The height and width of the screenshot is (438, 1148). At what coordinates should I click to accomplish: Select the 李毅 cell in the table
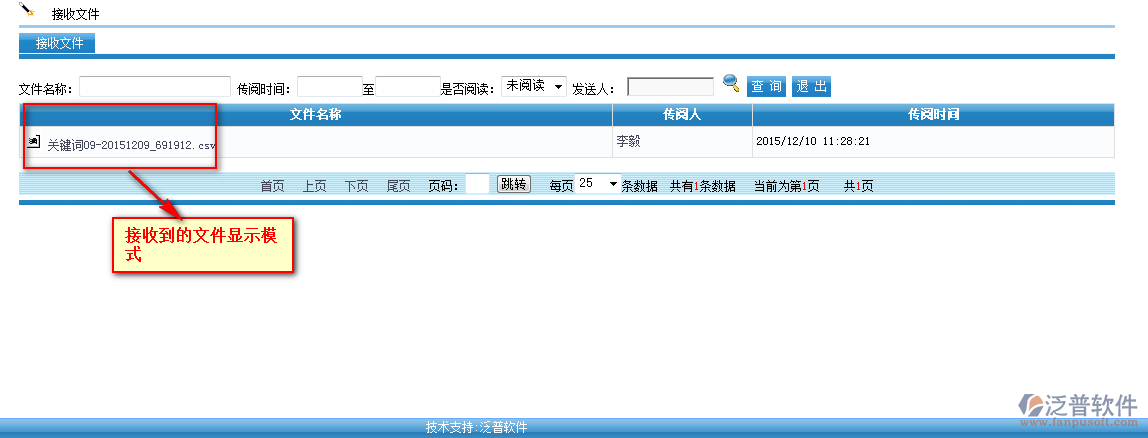(682, 141)
